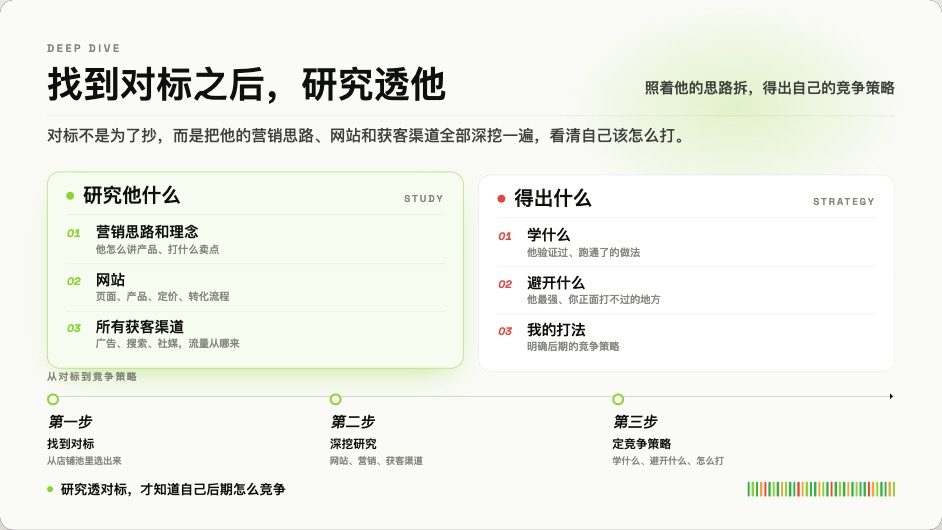
Task: Click the green number 02 in study card
Action: point(73,281)
